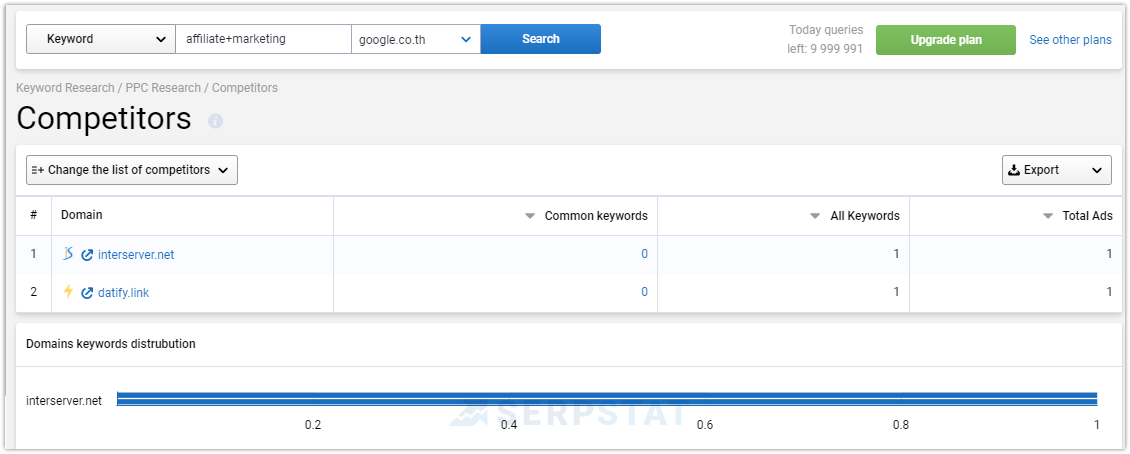The width and height of the screenshot is (1130, 454).
Task: Open the Export dropdown
Action: (1056, 170)
